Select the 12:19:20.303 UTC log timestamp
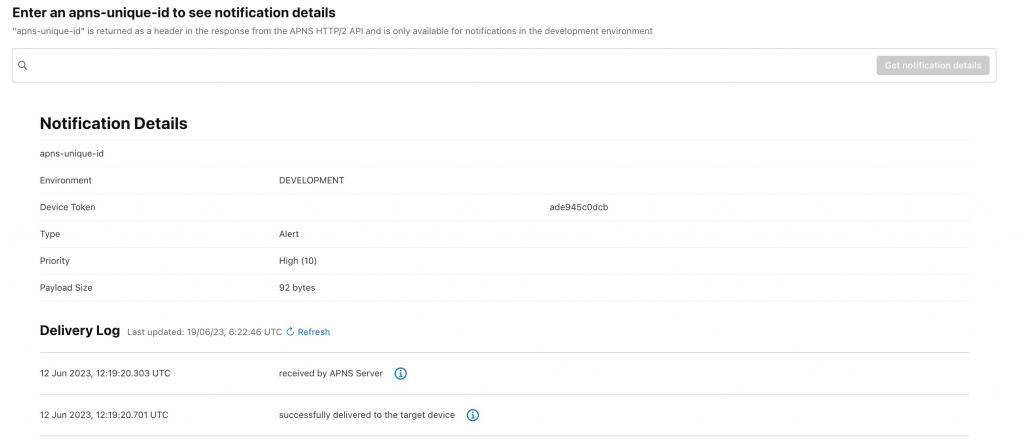 pos(105,374)
